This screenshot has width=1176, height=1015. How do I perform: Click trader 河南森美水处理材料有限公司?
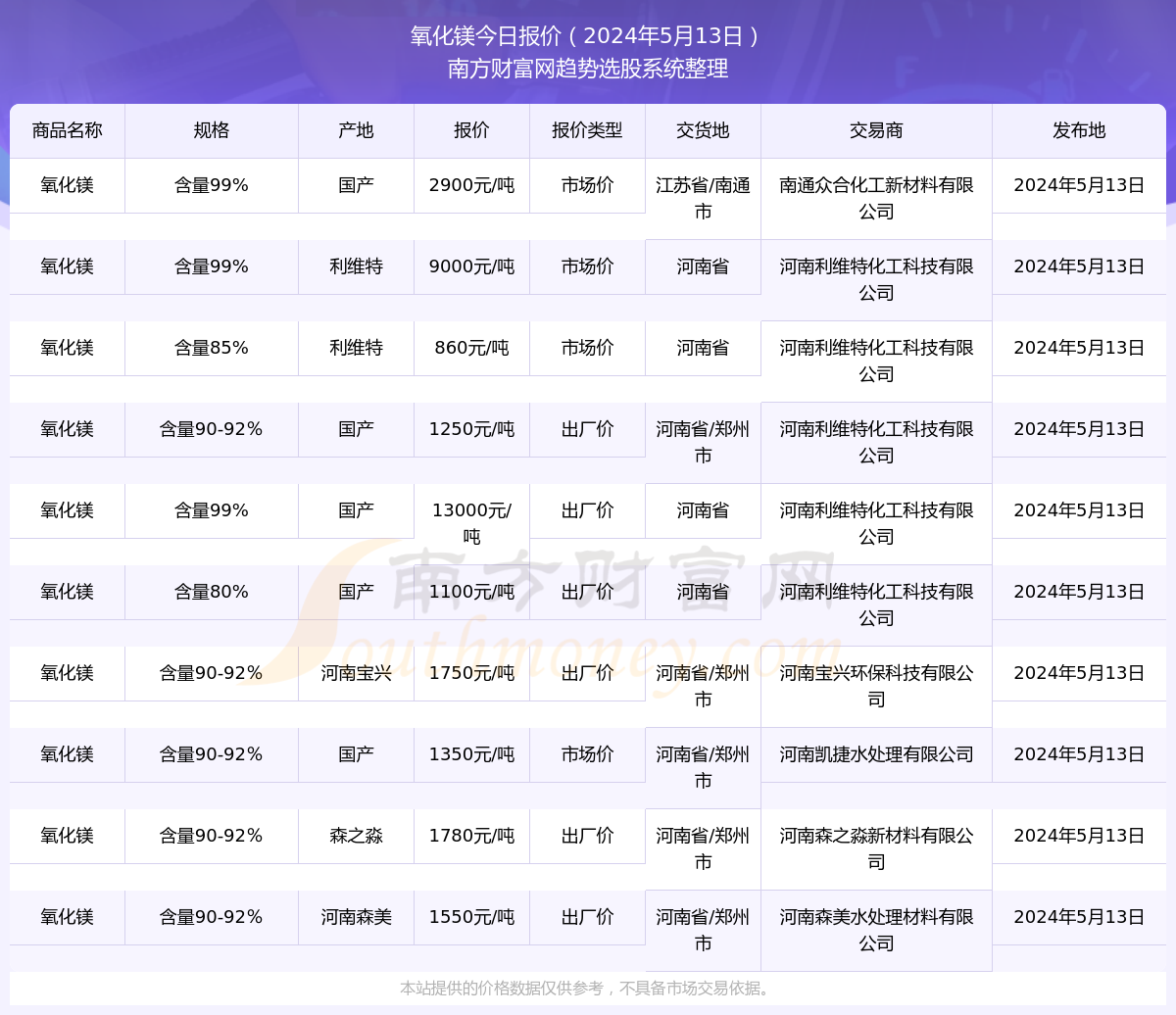[876, 930]
